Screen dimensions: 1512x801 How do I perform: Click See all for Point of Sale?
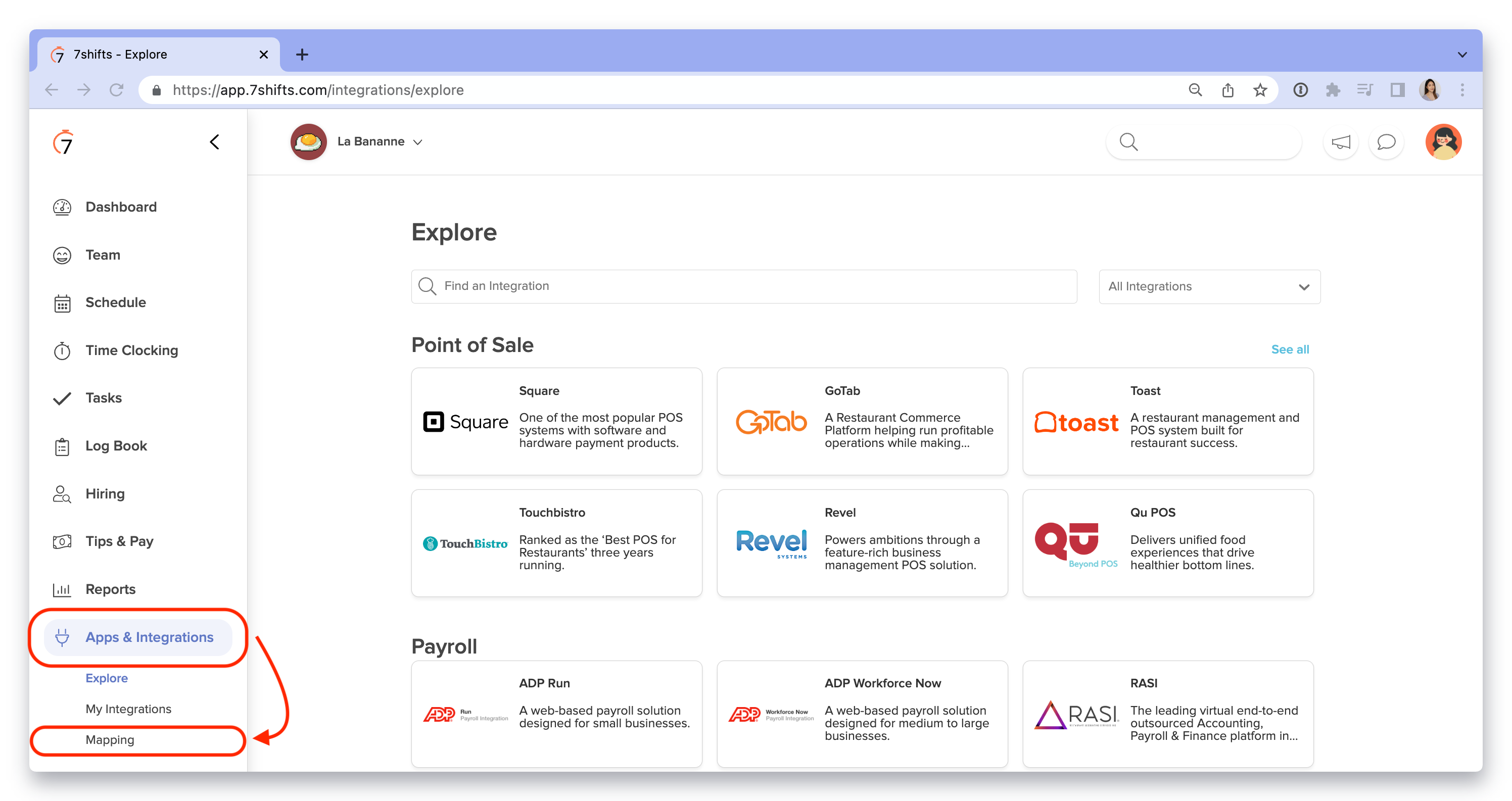(x=1290, y=349)
